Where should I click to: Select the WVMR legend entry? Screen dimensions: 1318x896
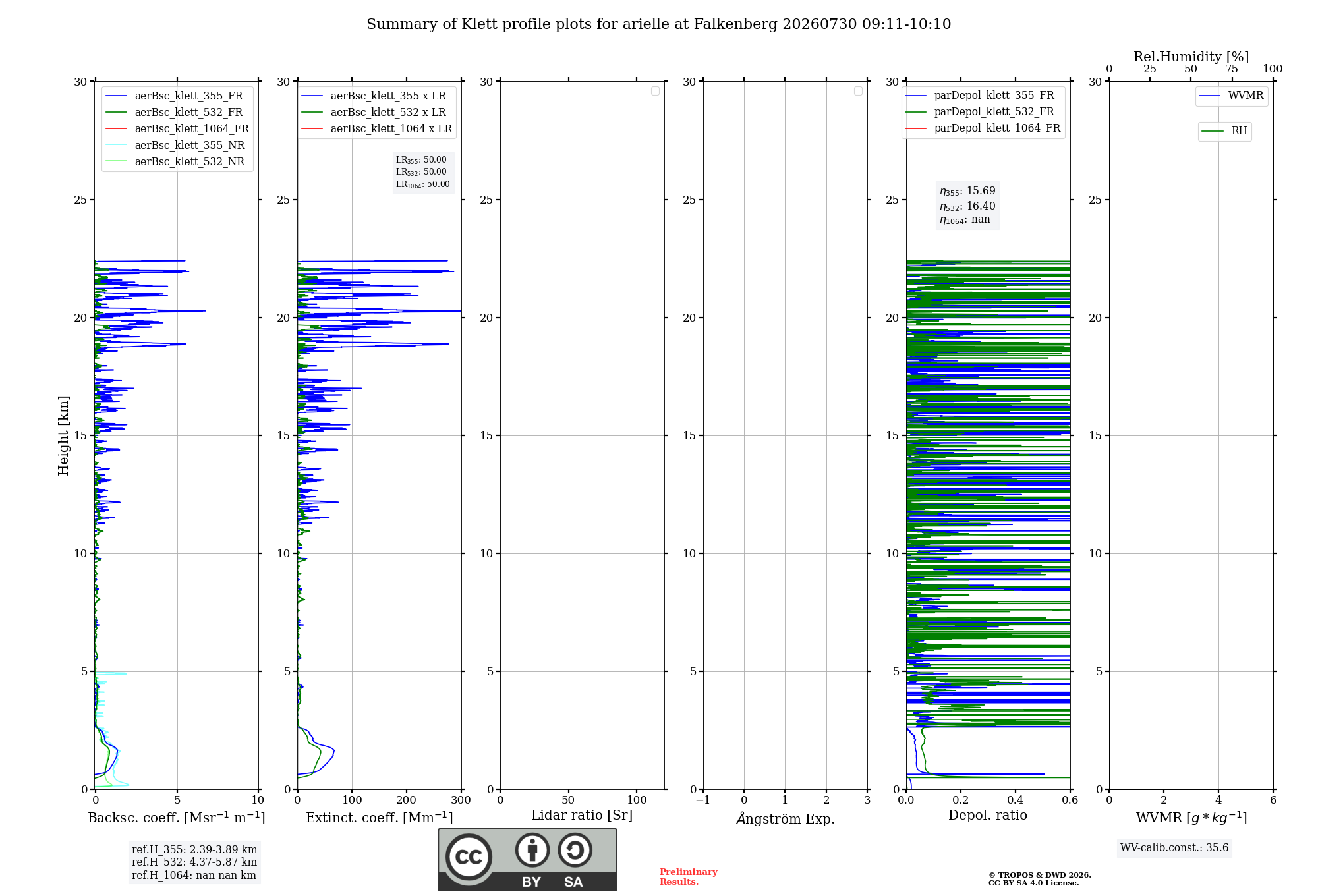[1232, 96]
